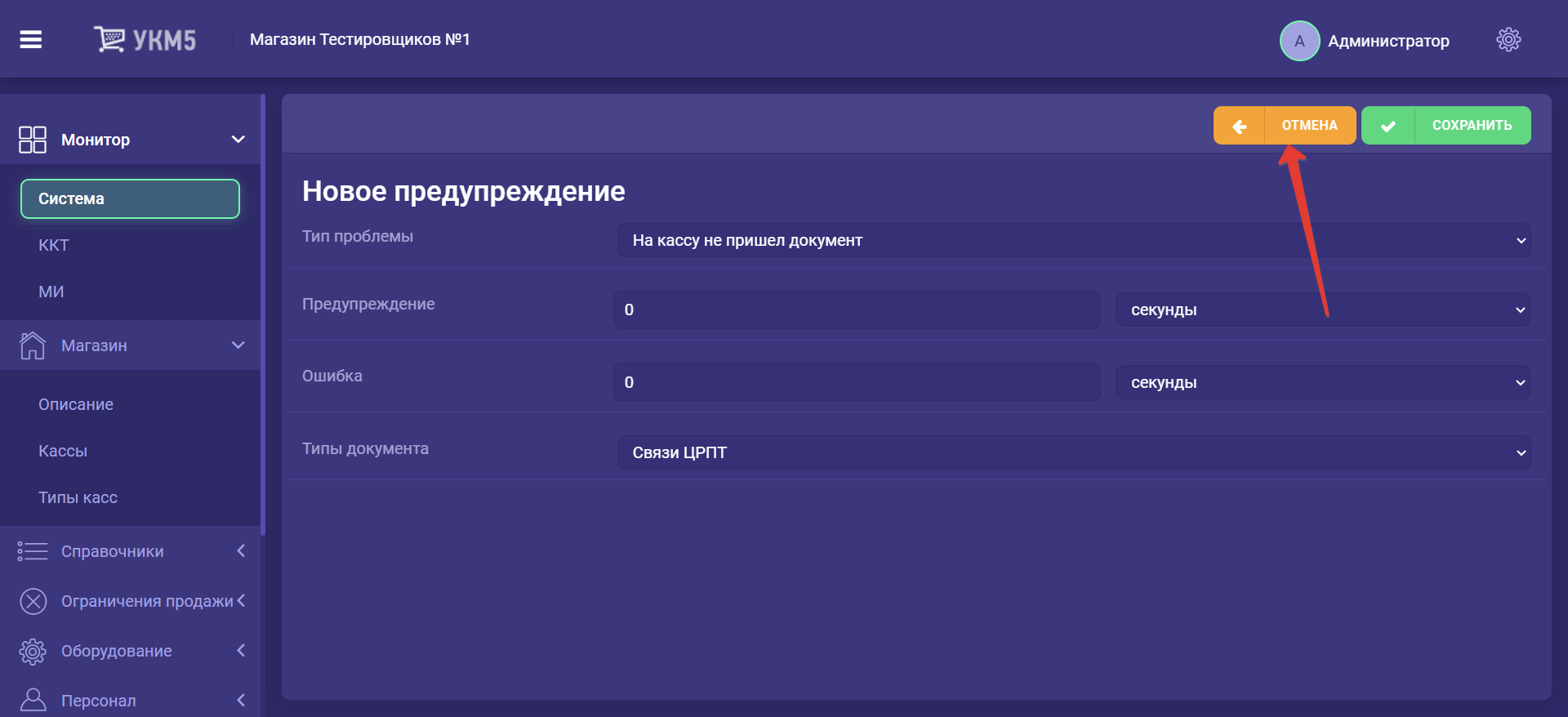Click the Администратор user name
Viewport: 1568px width, 717px height.
tap(1388, 41)
